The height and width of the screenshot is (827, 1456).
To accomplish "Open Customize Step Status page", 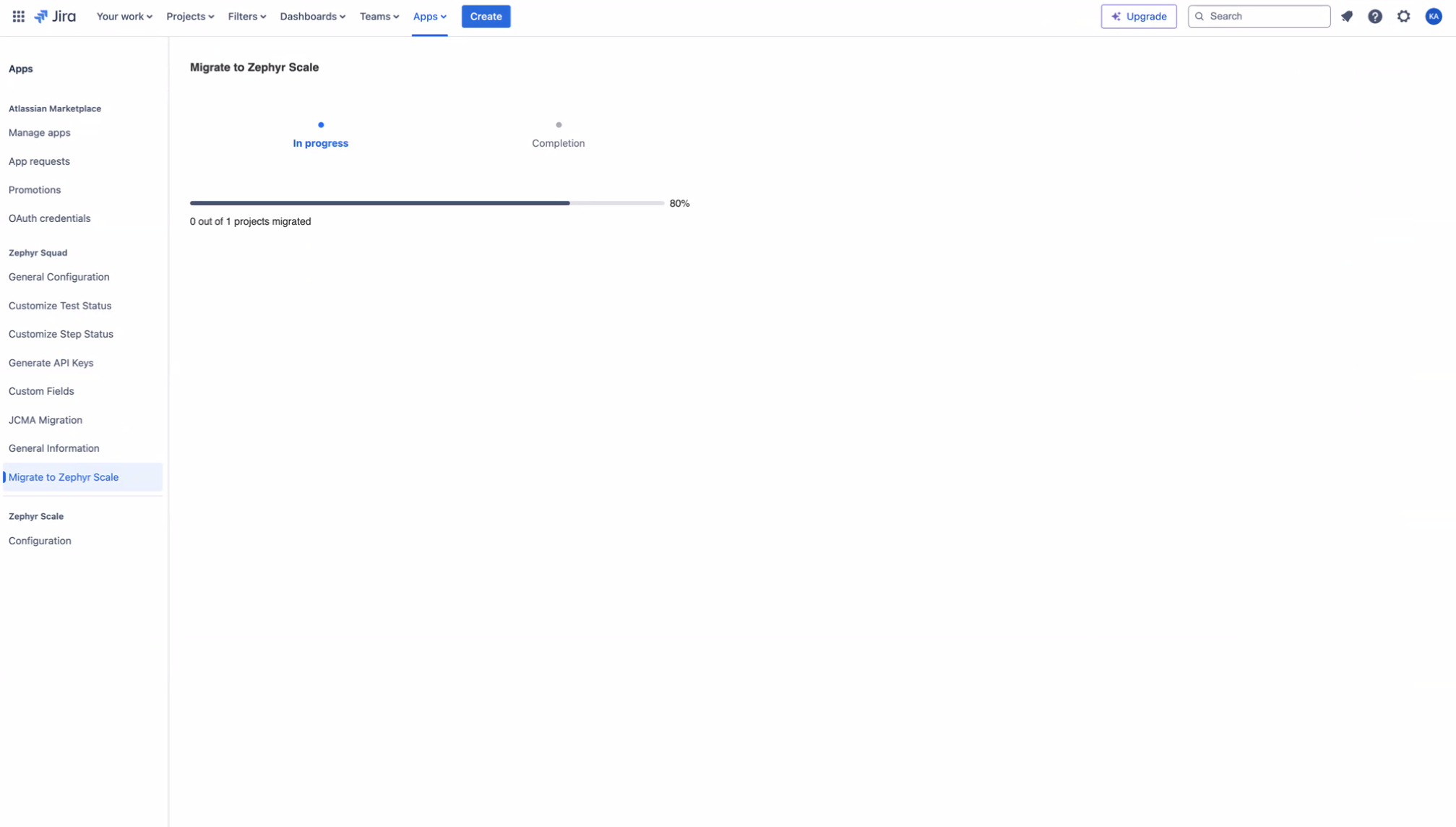I will point(61,334).
